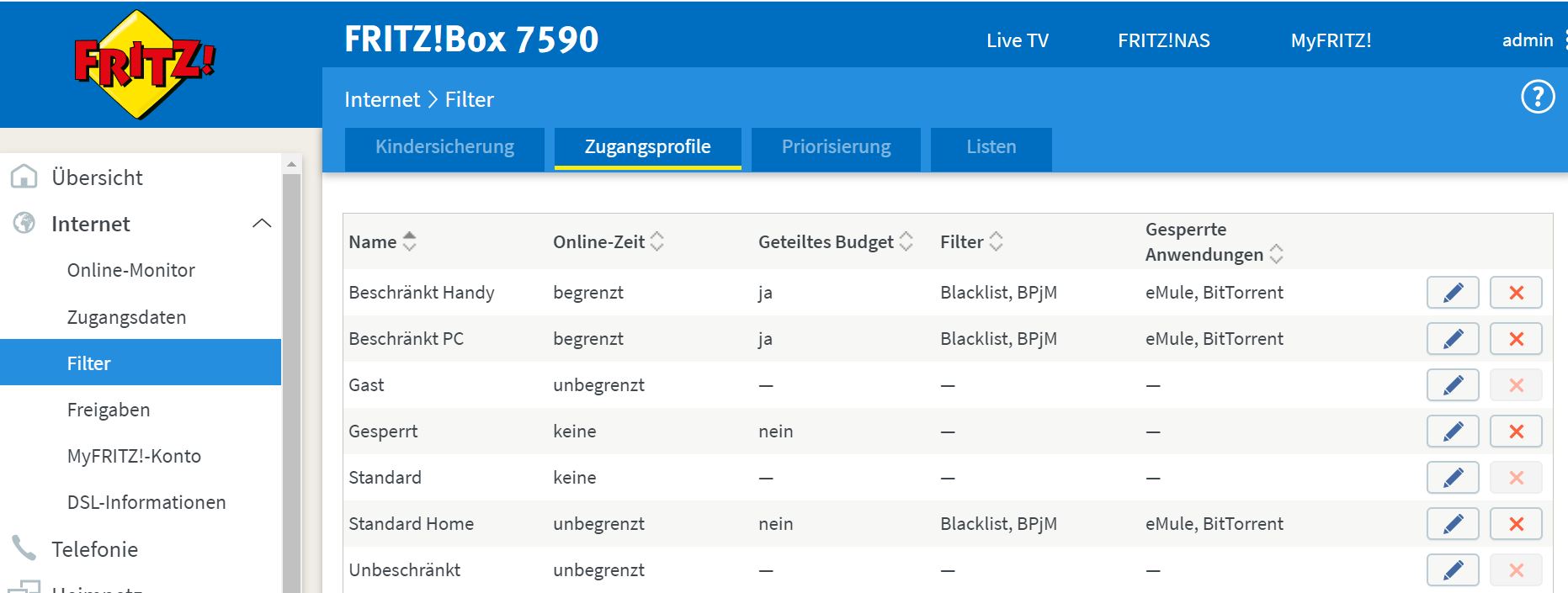
Task: Open DSL-Informationen in the sidebar
Action: coord(146,502)
